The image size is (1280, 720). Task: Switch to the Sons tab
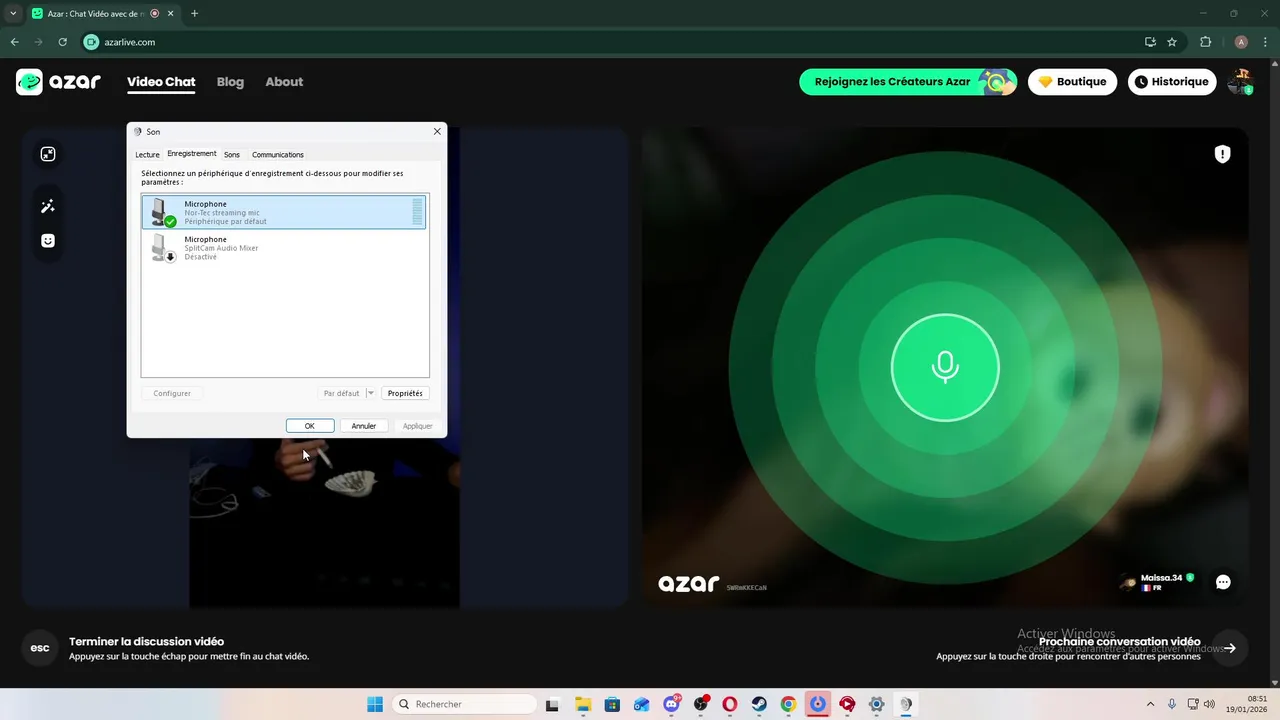point(232,155)
